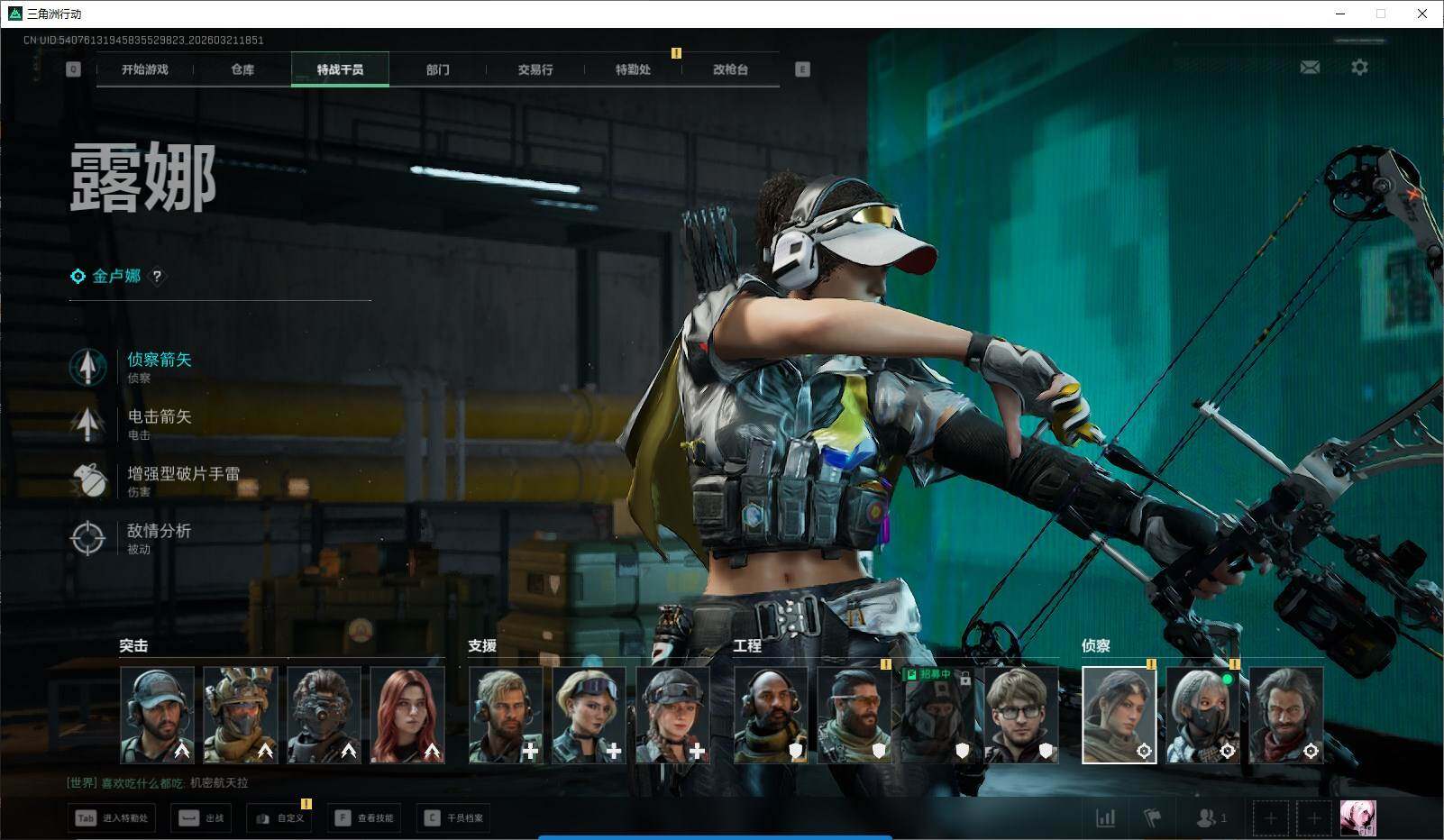Viewport: 1444px width, 840px height.
Task: Open the 部门 tab
Action: 438,69
